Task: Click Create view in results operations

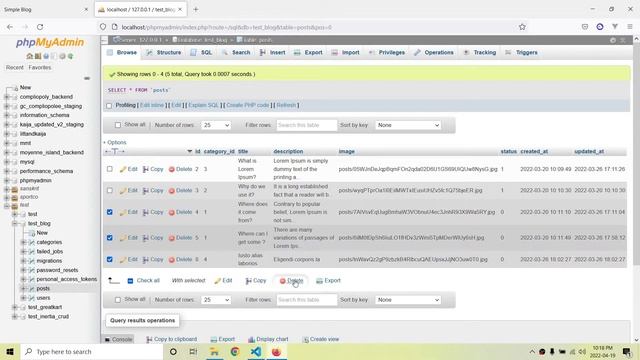Action: pyautogui.click(x=320, y=339)
